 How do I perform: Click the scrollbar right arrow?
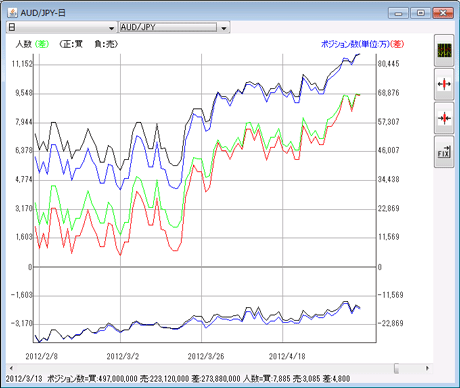coord(427,368)
